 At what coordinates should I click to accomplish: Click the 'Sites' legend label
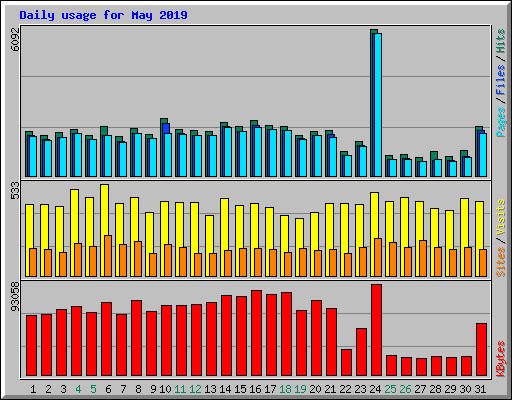501,262
